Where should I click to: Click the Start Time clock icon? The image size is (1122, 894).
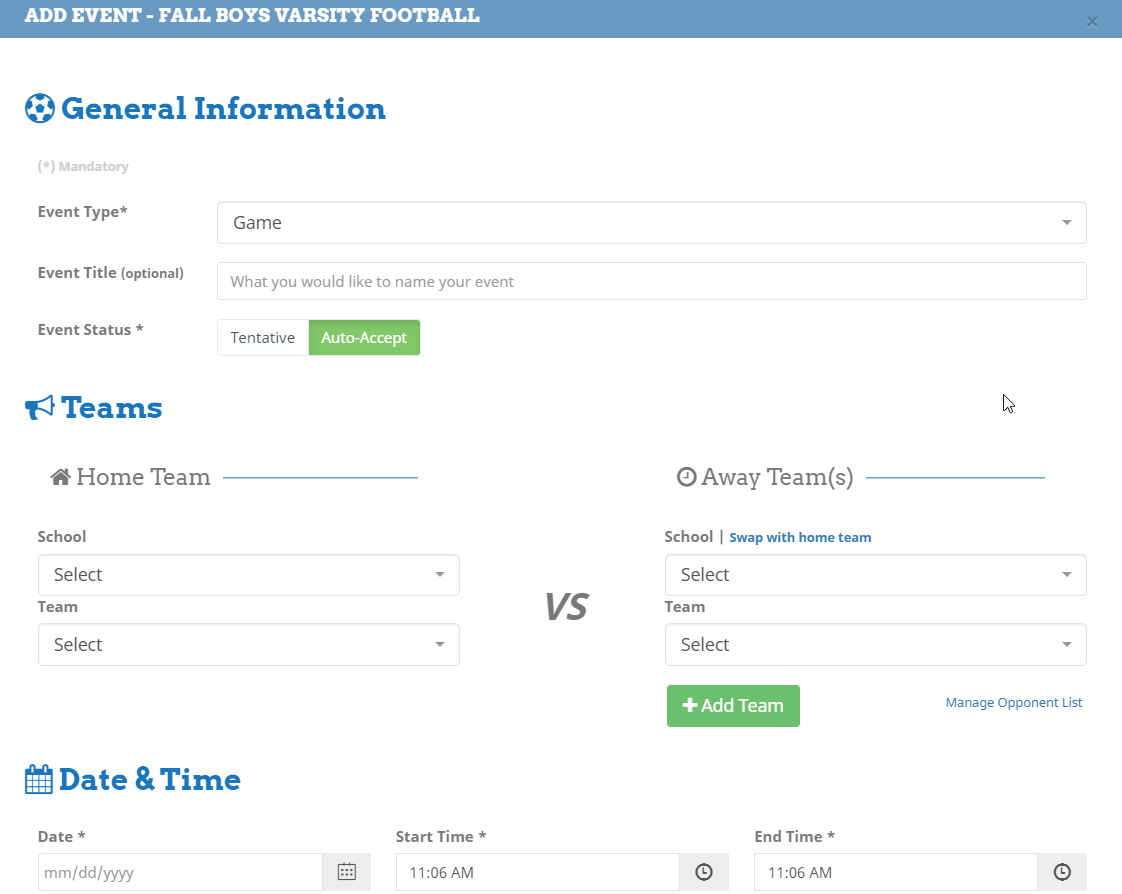704,872
